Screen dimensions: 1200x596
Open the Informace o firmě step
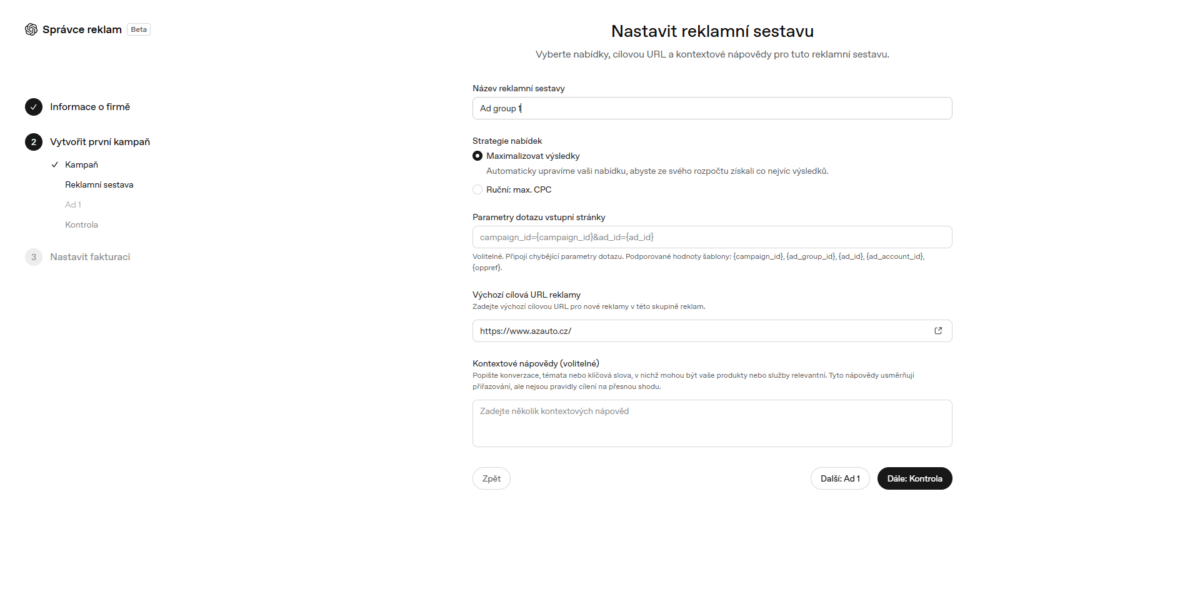click(x=90, y=107)
